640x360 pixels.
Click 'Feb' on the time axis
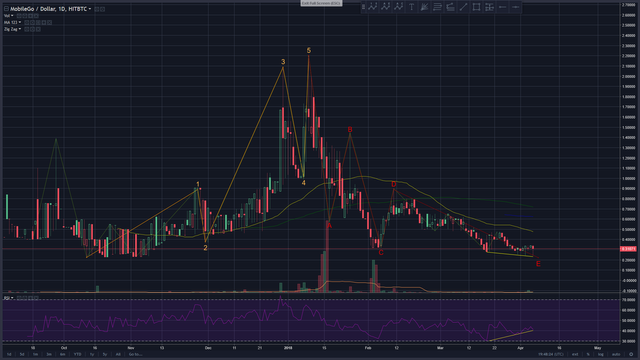pos(368,348)
